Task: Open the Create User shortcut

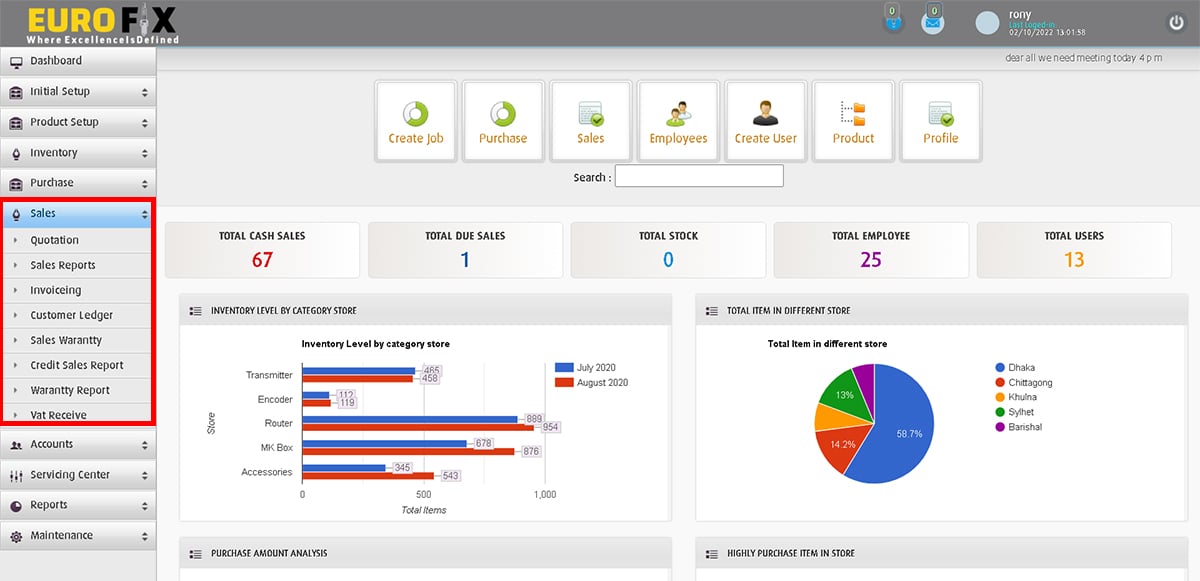Action: (765, 121)
